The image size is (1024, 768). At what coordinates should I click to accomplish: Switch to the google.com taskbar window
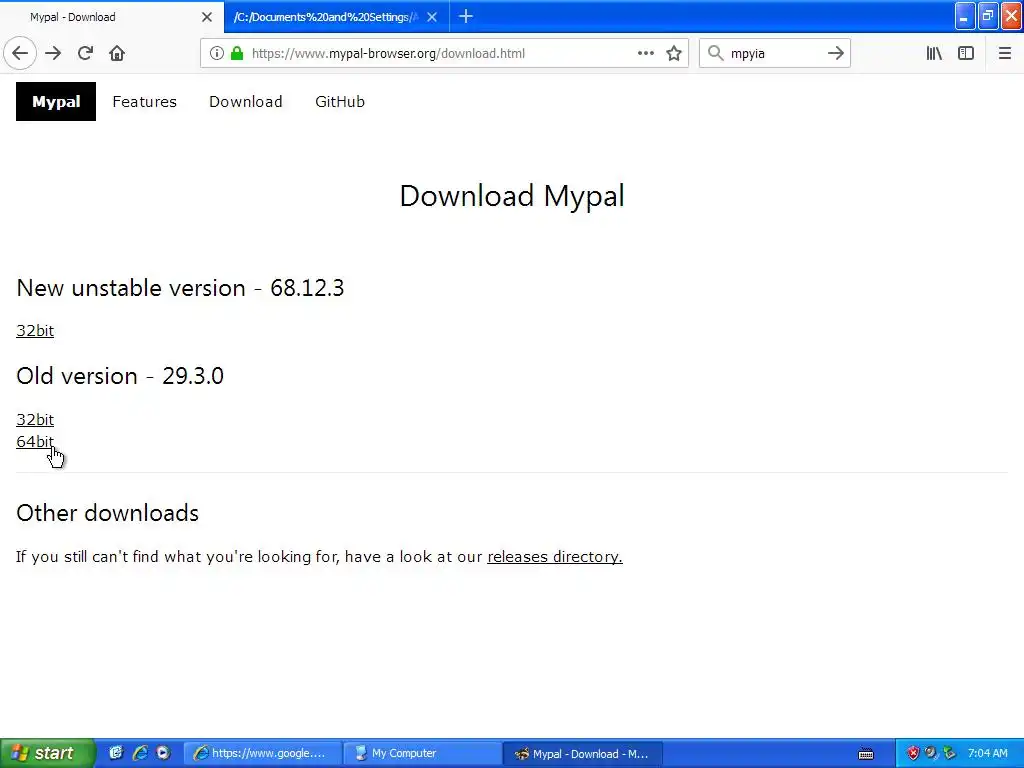[264, 754]
